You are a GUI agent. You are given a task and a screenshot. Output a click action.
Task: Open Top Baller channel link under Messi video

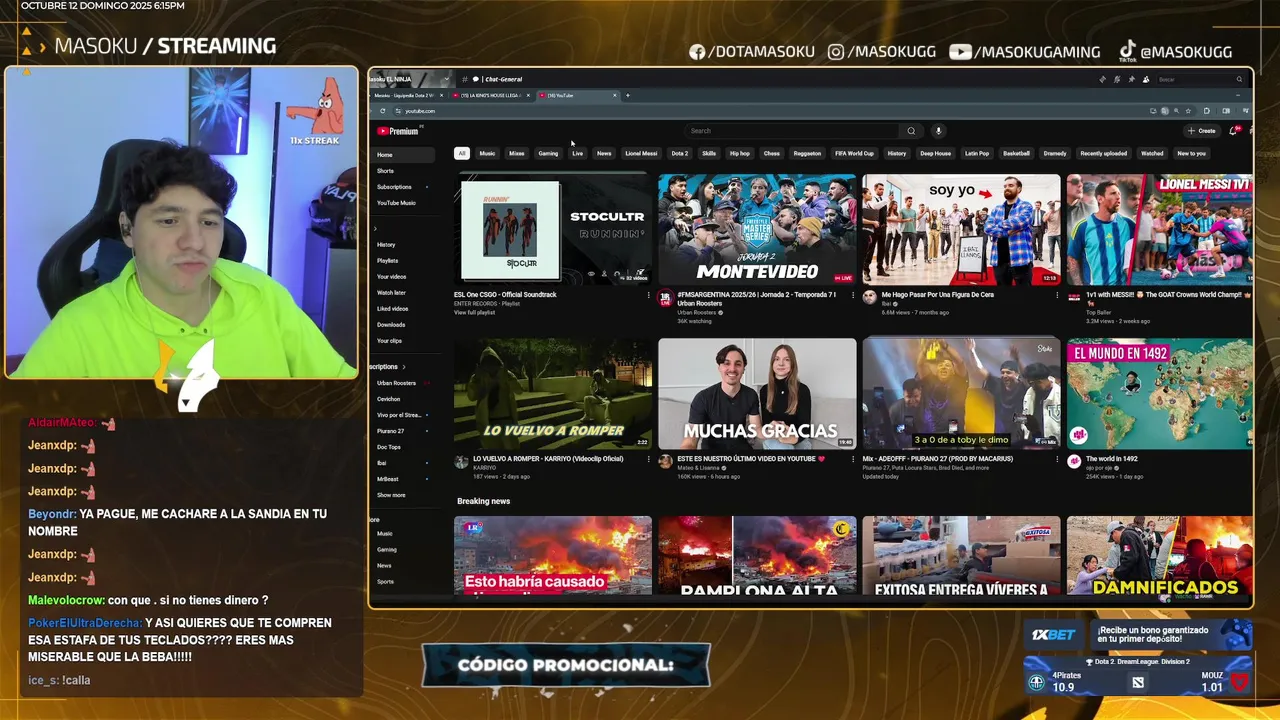pyautogui.click(x=1098, y=313)
